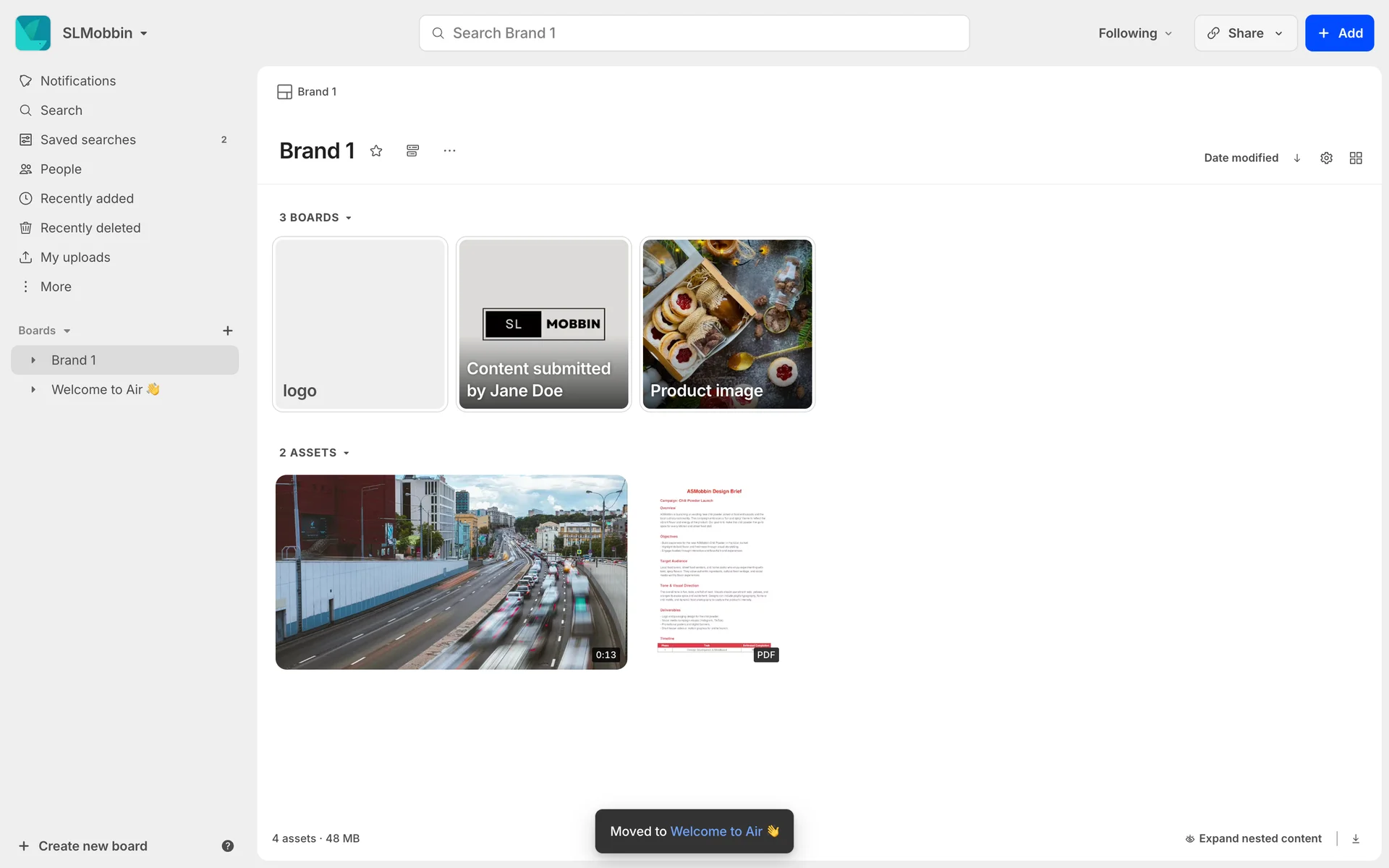
Task: Expand the Brand 1 tree item
Action: coord(33,360)
